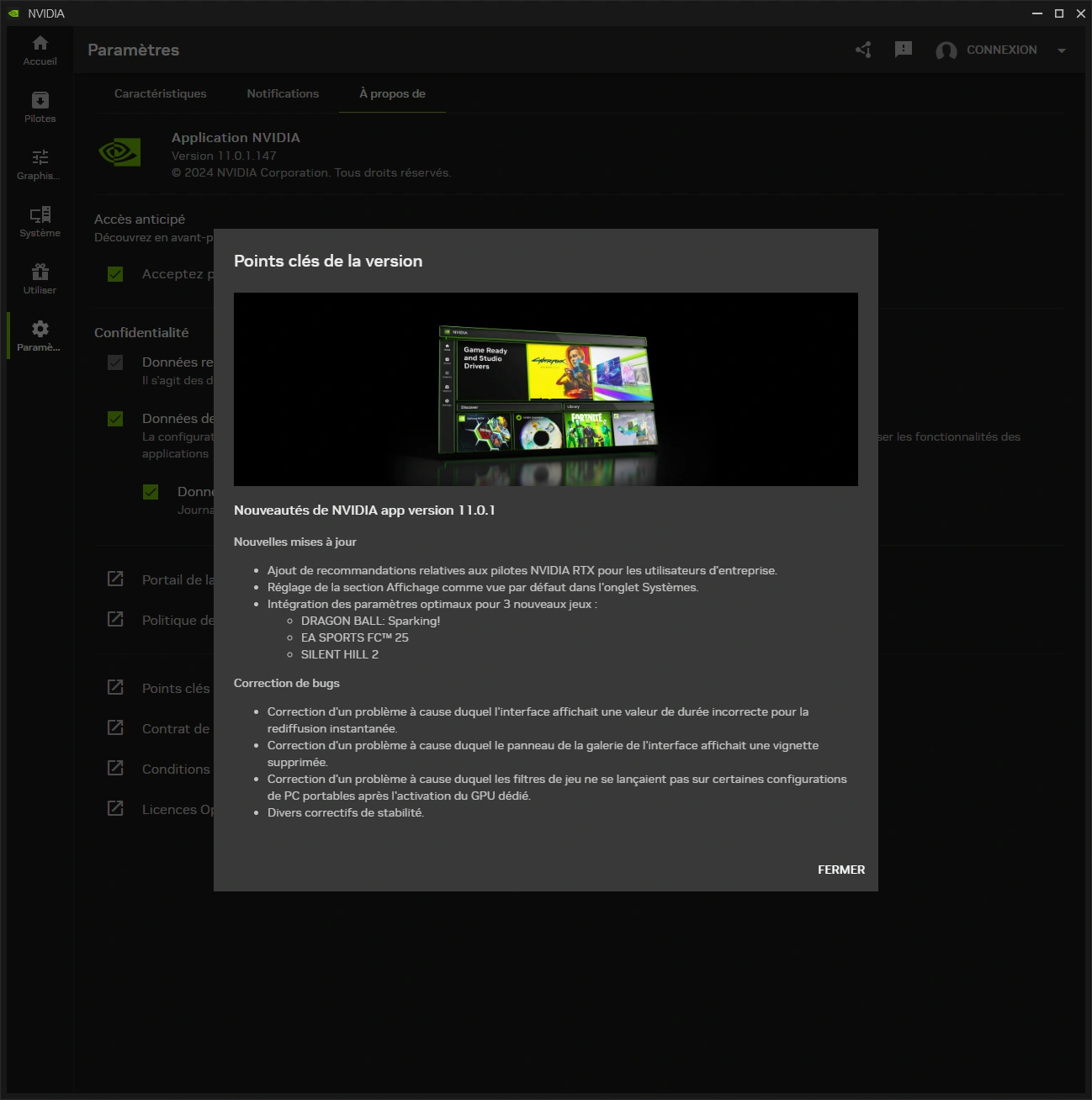Click the NVIDIA eye logo next to Application NVIDIA
Image resolution: width=1092 pixels, height=1100 pixels.
coord(119,152)
